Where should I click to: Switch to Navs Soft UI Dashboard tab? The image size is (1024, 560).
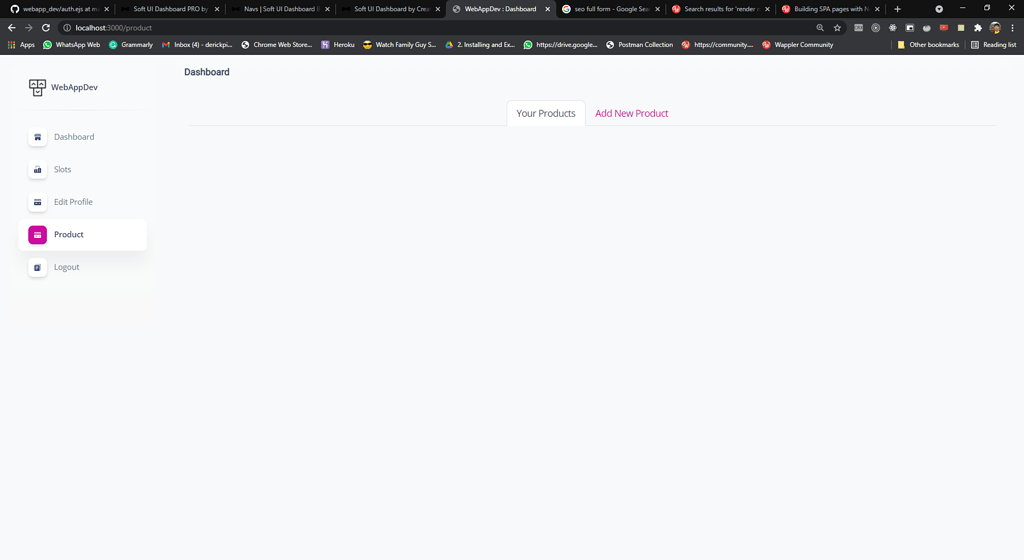(279, 9)
